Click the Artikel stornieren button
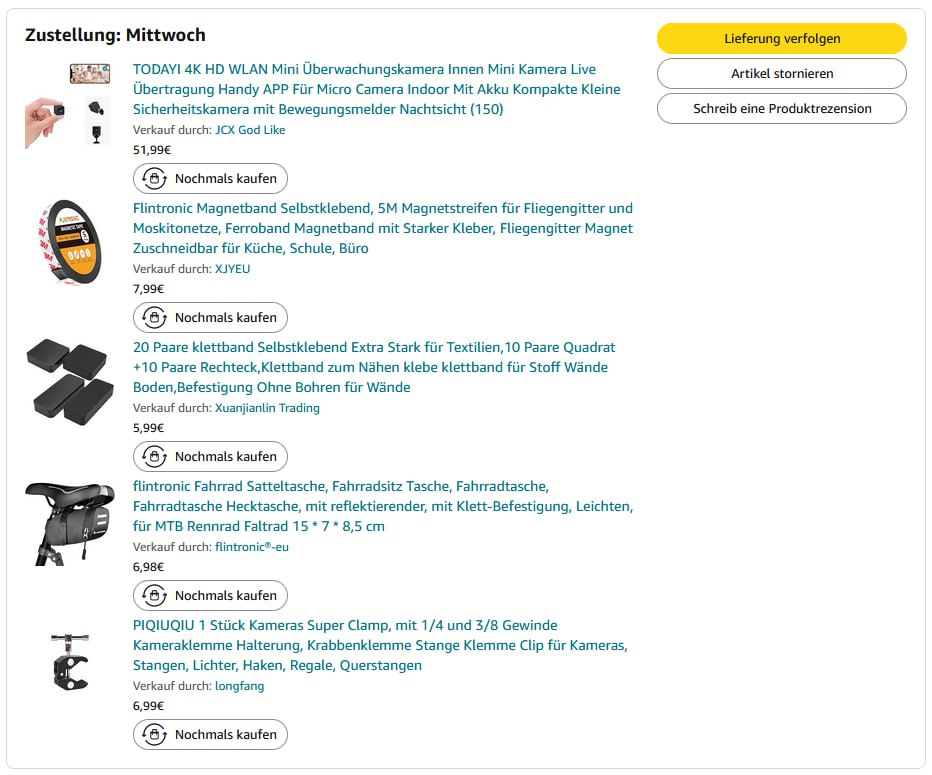The height and width of the screenshot is (775, 932). tap(781, 73)
